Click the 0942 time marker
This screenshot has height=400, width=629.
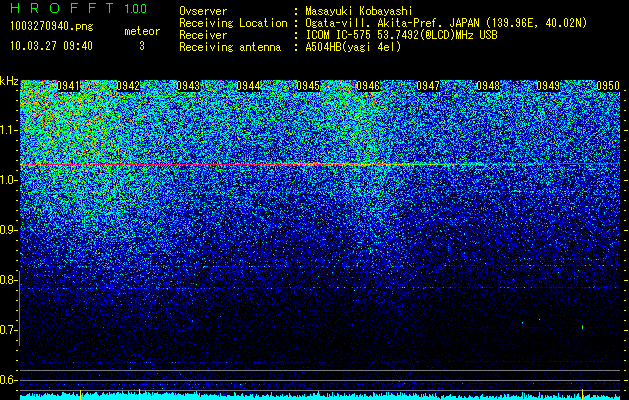click(128, 86)
